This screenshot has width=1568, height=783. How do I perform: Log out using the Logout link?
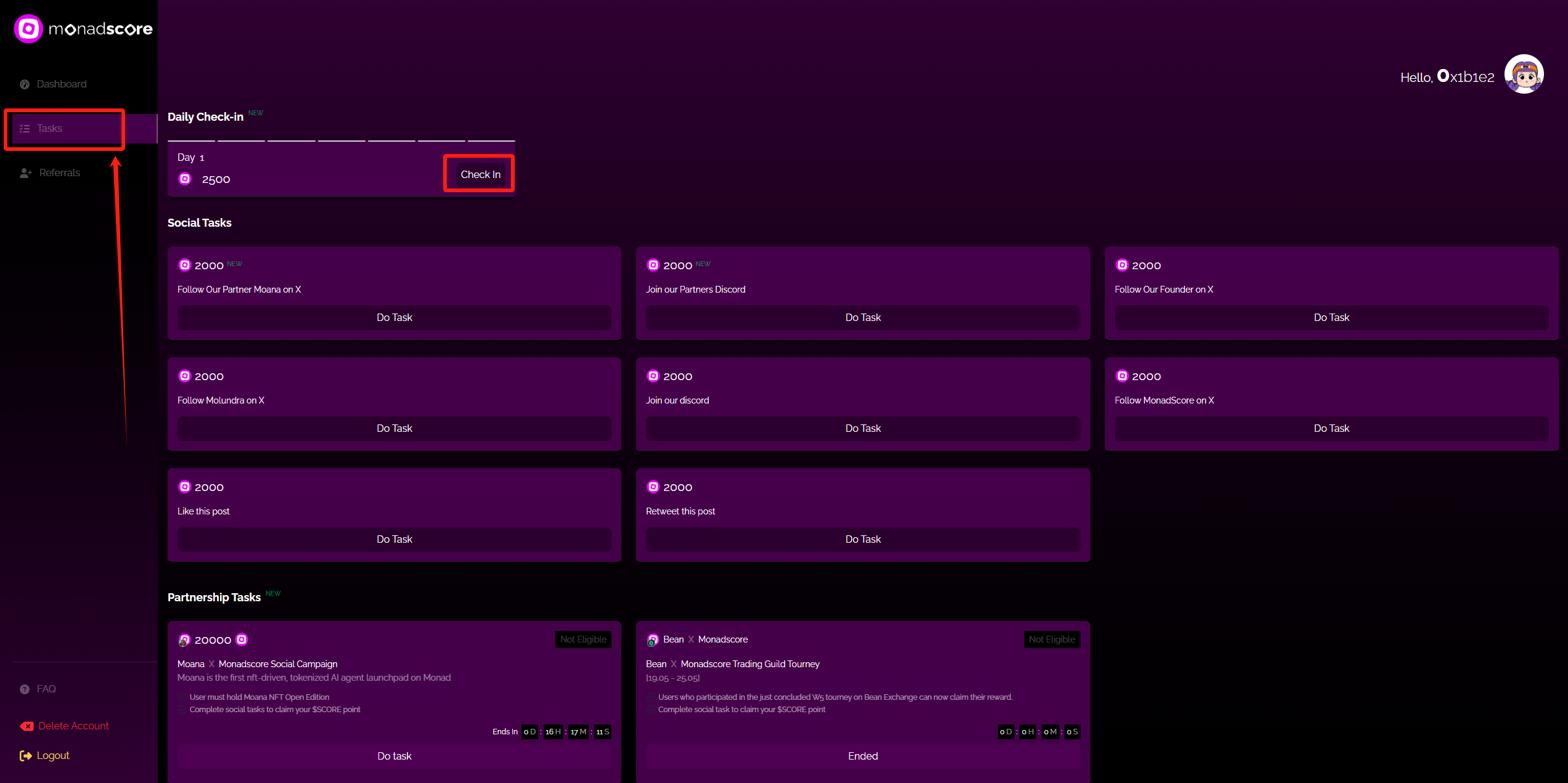tap(53, 756)
